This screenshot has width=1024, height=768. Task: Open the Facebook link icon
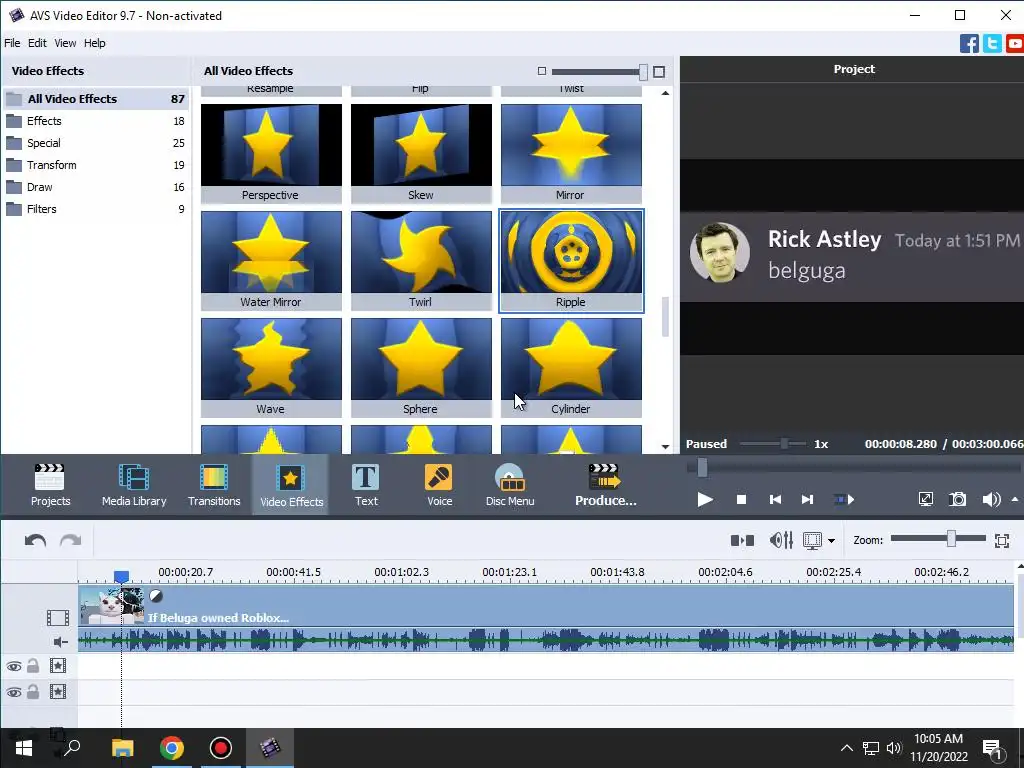969,44
